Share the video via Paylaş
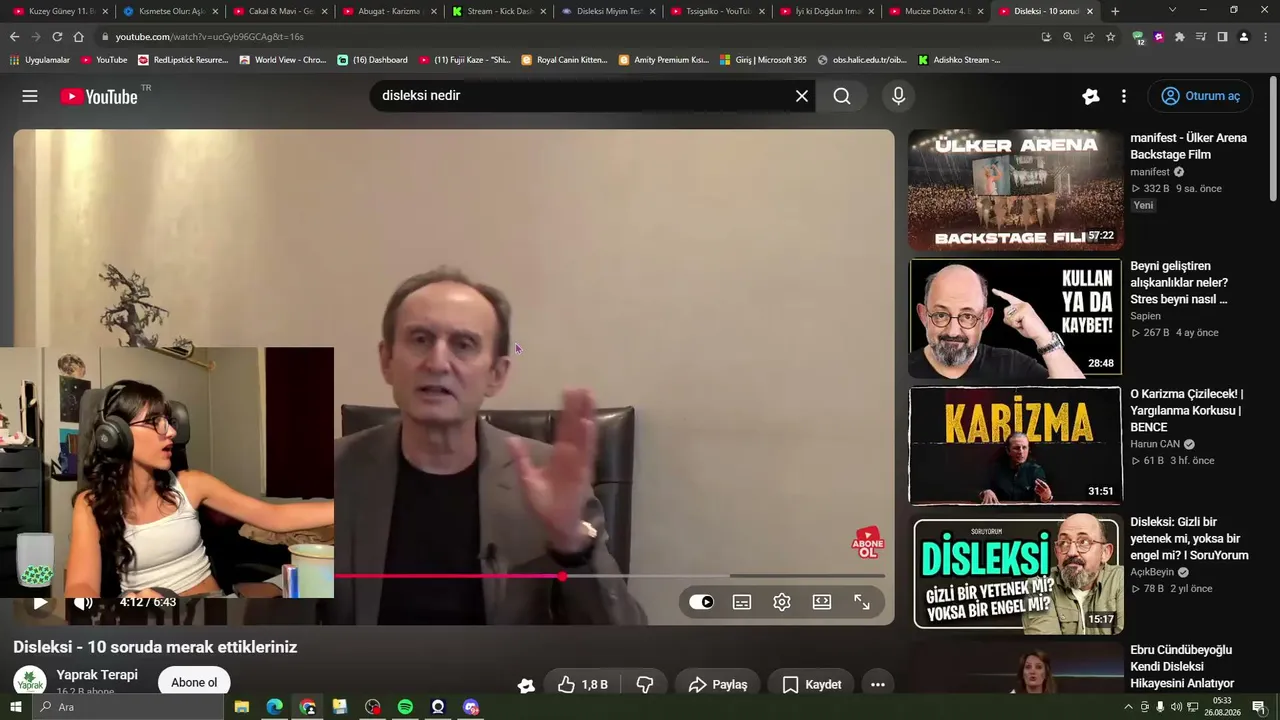Image resolution: width=1280 pixels, height=720 pixels. [718, 684]
